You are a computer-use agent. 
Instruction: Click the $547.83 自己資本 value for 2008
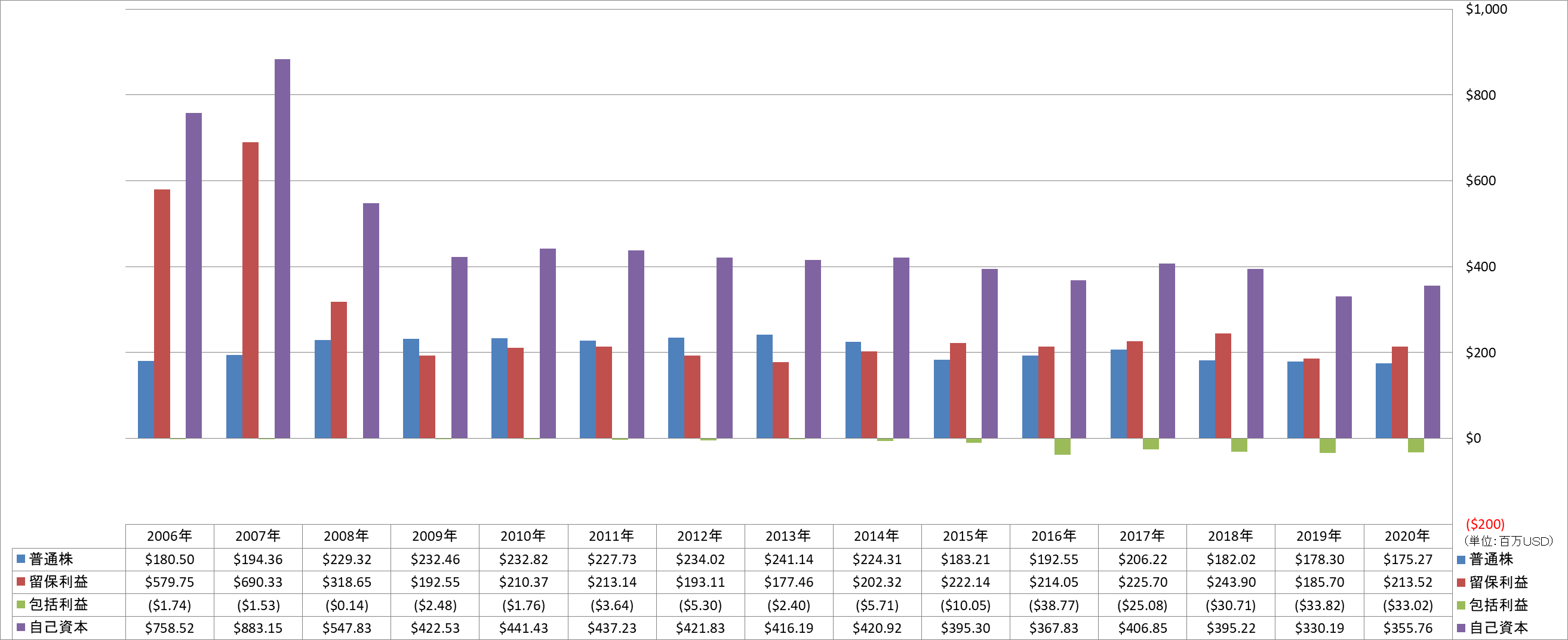(x=346, y=628)
